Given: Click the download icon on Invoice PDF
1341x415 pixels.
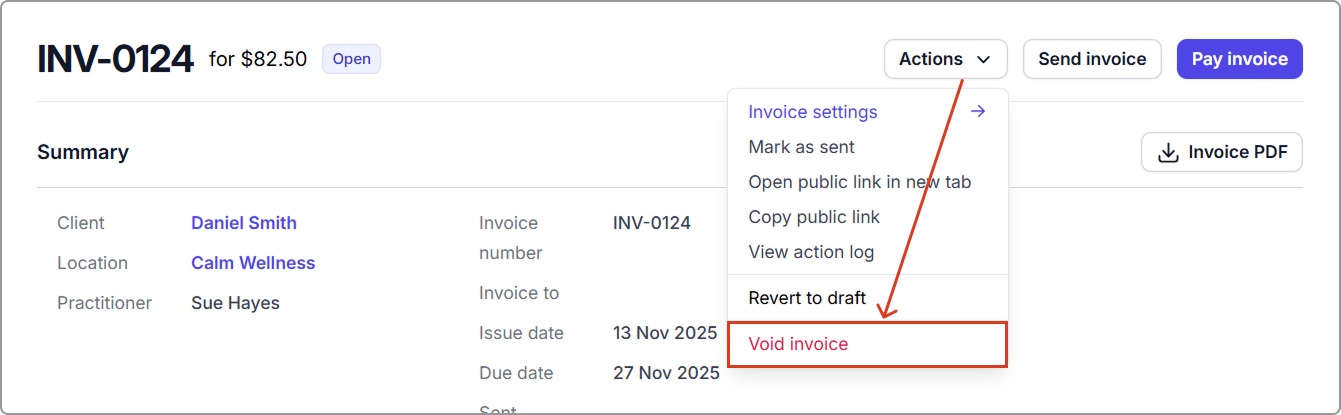Looking at the screenshot, I should 1167,153.
